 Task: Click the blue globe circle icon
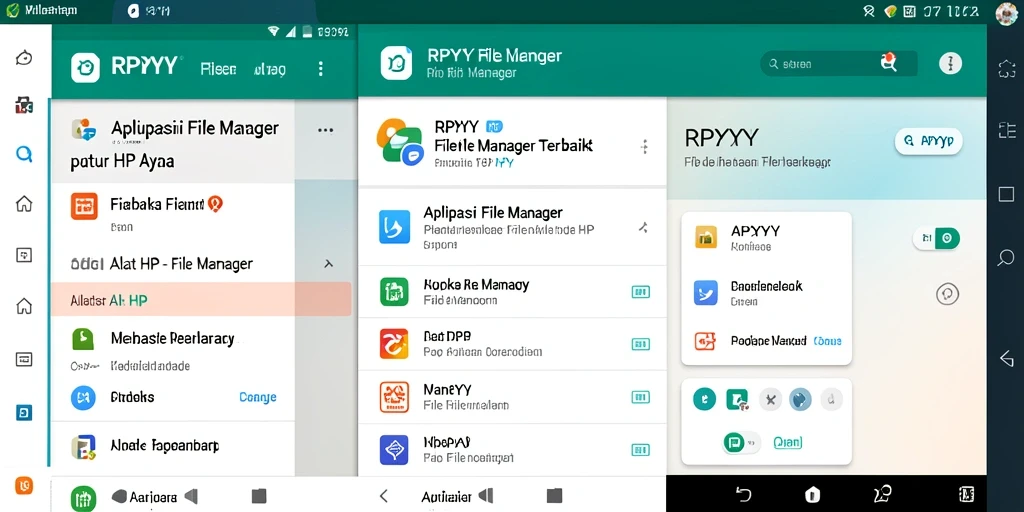point(800,399)
